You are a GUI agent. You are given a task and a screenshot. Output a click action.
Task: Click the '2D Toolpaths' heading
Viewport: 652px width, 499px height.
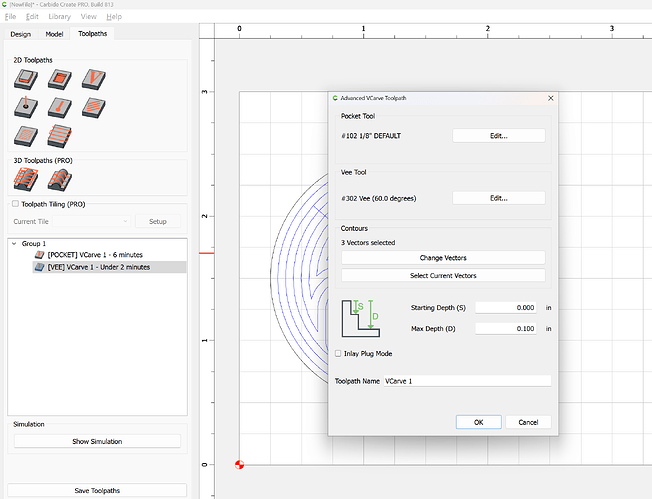33,60
